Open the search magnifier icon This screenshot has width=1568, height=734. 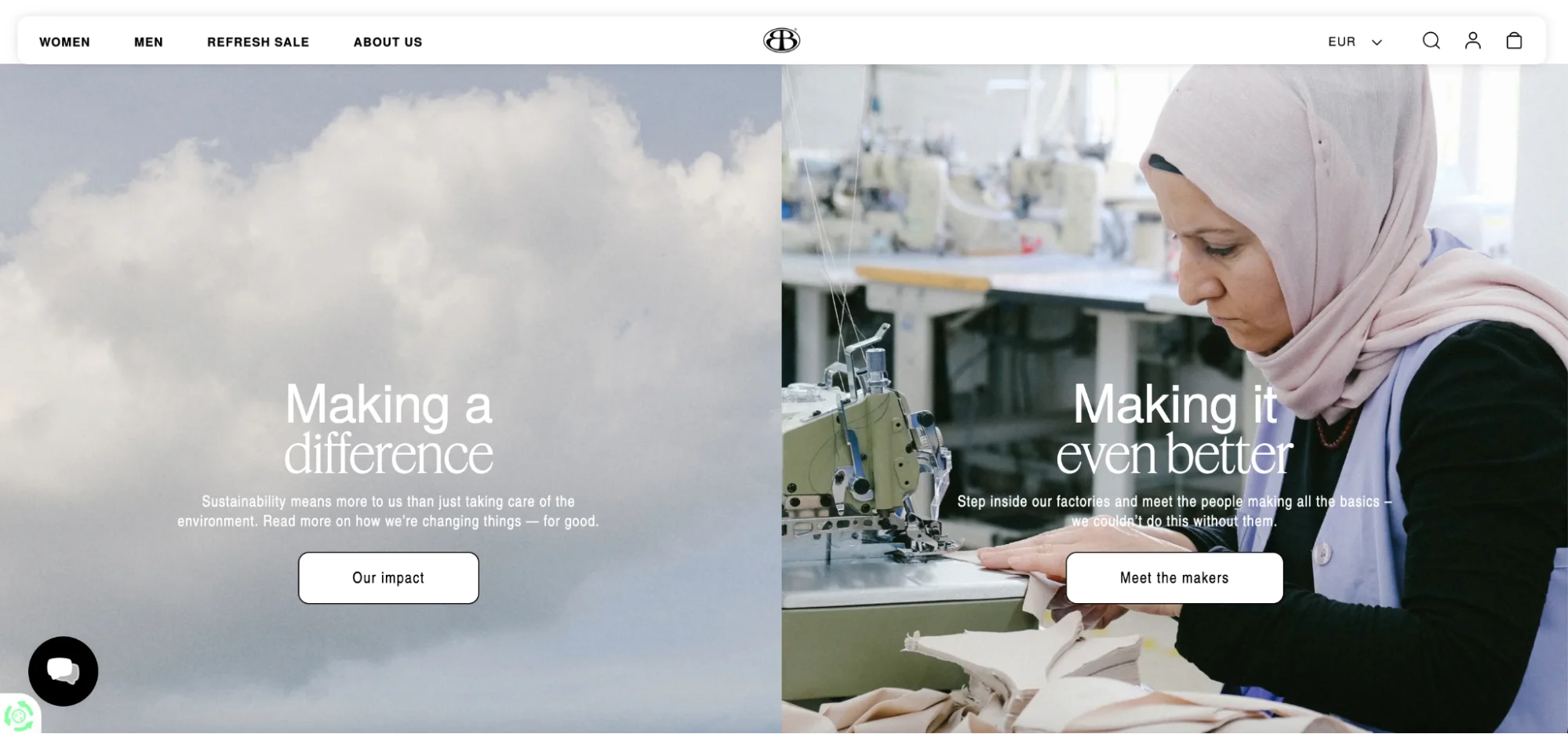1431,41
